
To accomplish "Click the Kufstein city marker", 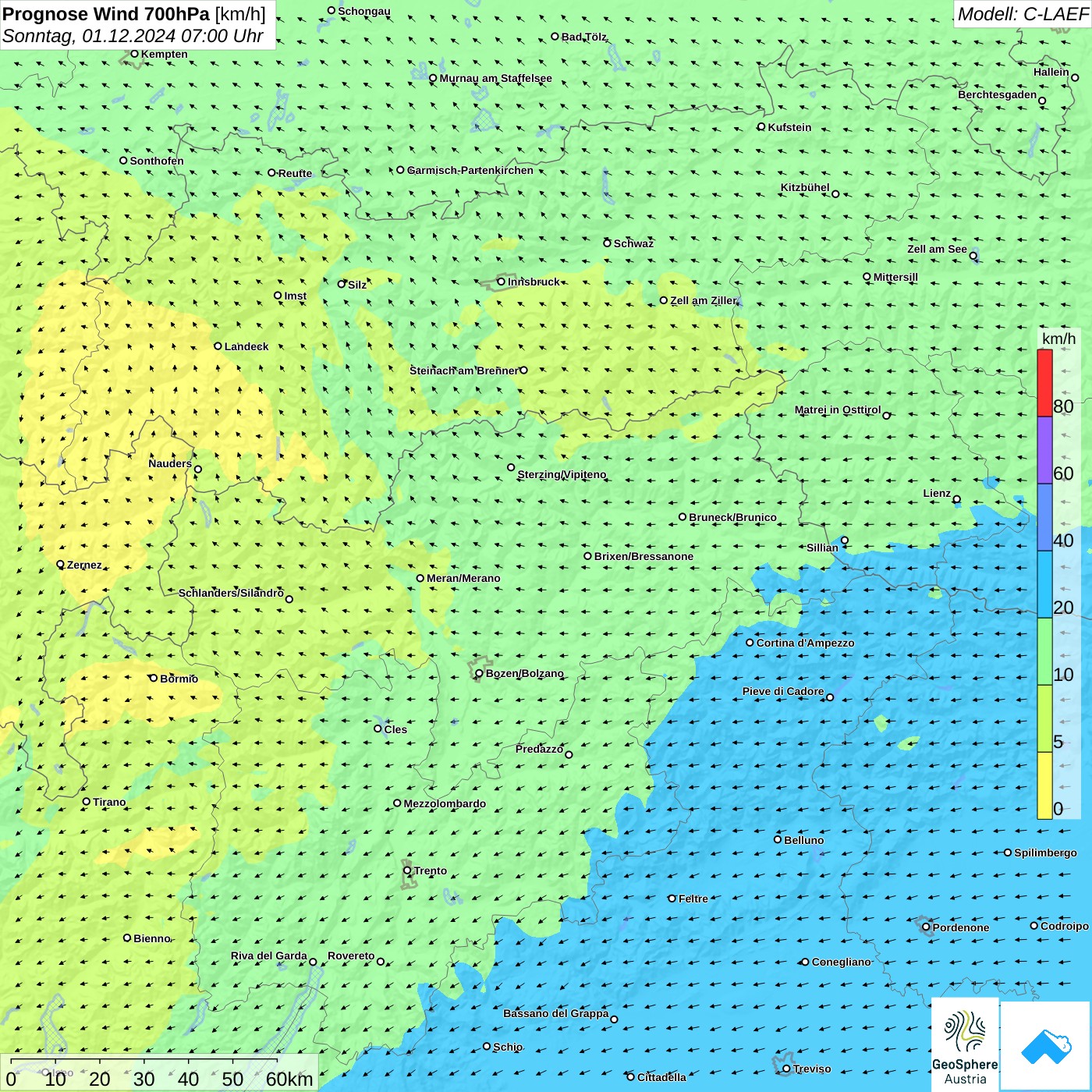I will click(x=761, y=126).
